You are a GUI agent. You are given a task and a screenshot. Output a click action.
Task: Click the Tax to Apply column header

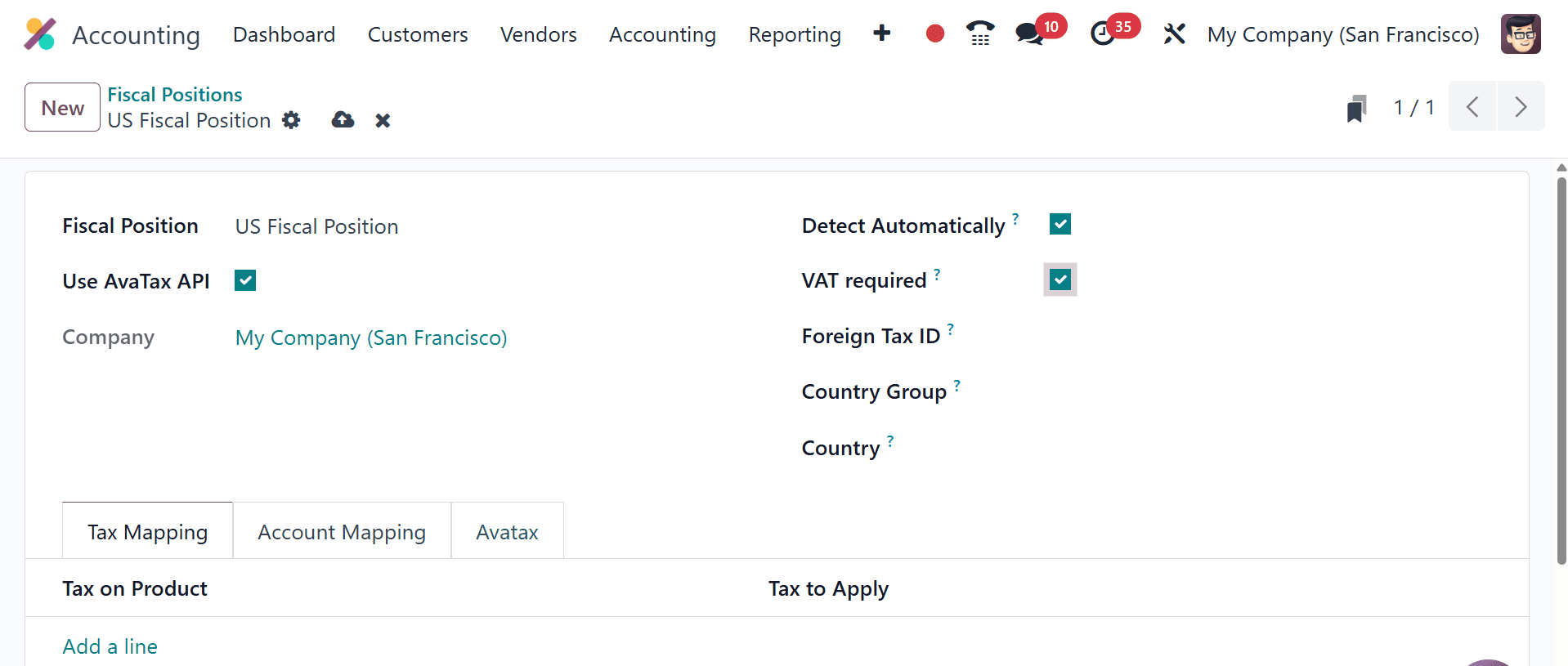pos(828,588)
